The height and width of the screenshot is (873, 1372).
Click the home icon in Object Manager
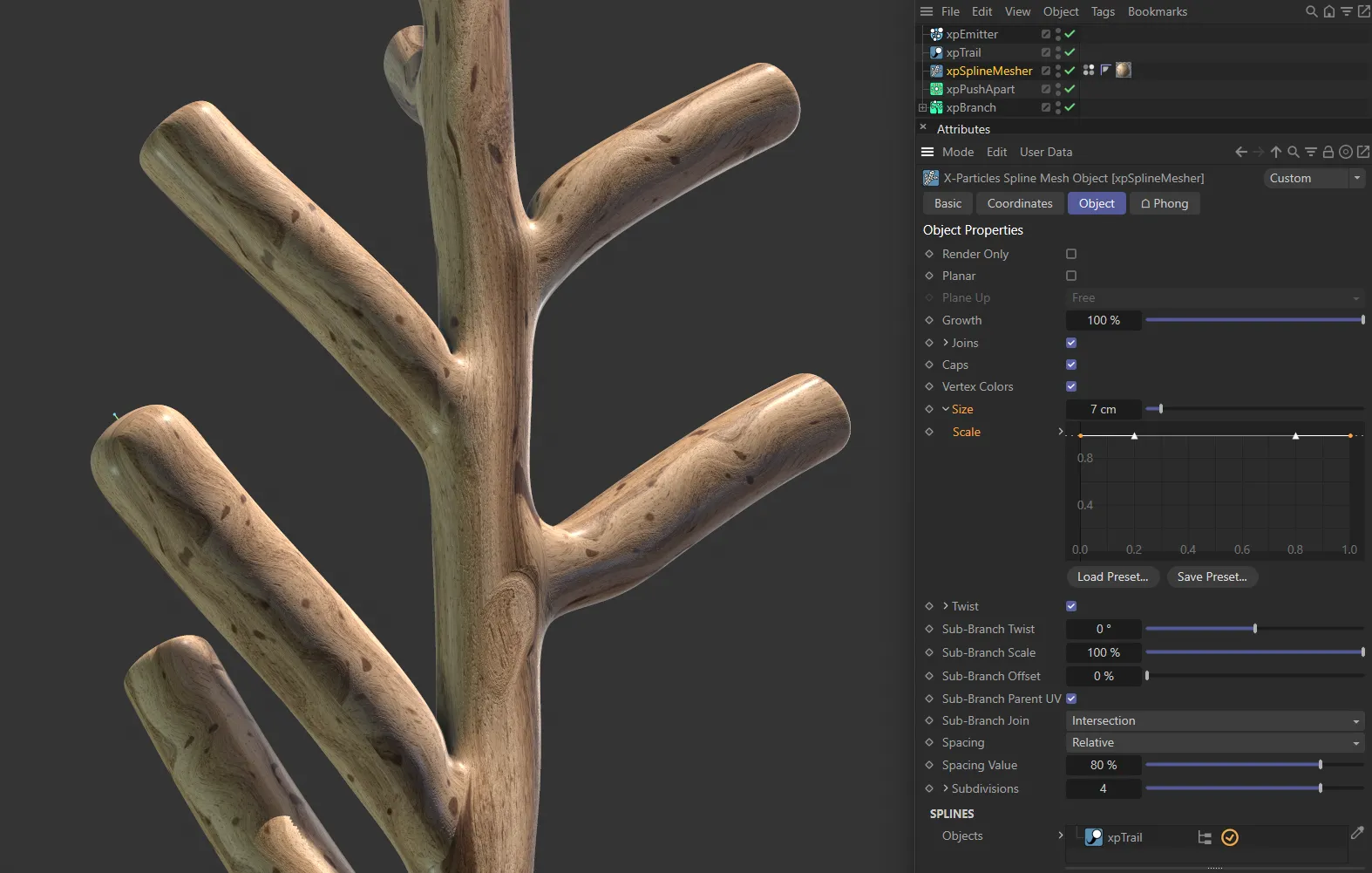tap(1329, 11)
